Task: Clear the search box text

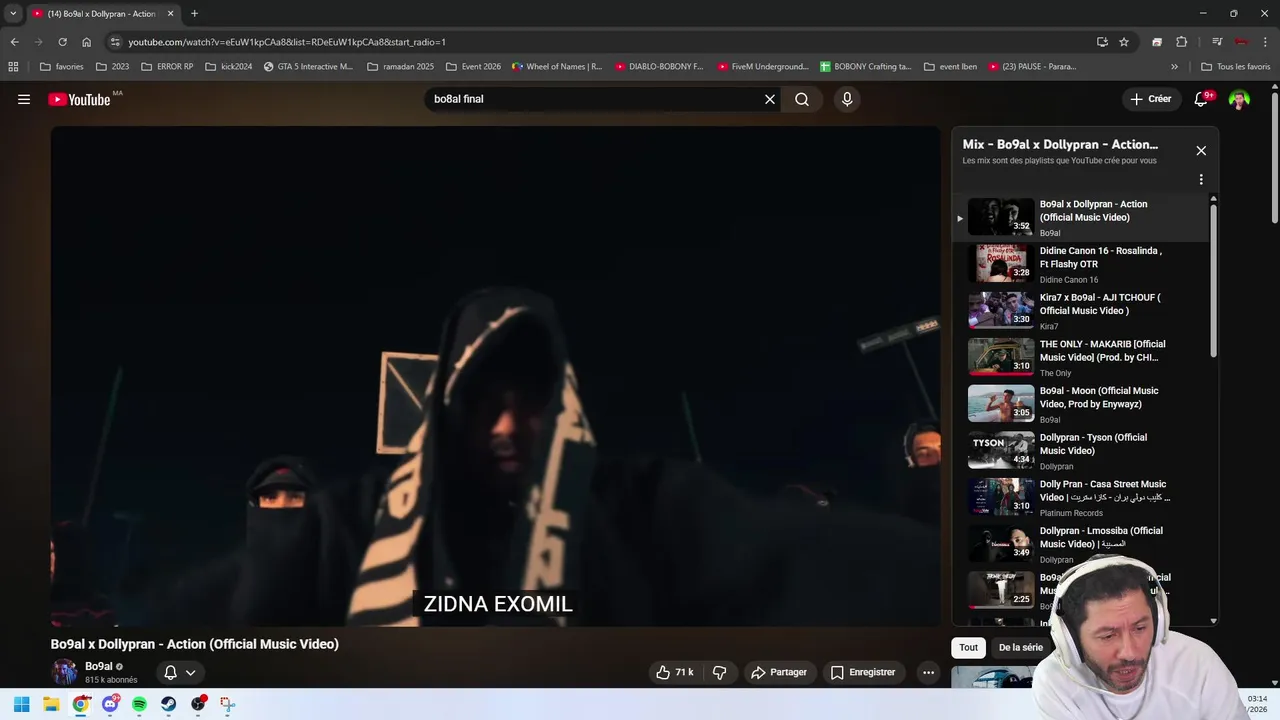Action: tap(770, 99)
